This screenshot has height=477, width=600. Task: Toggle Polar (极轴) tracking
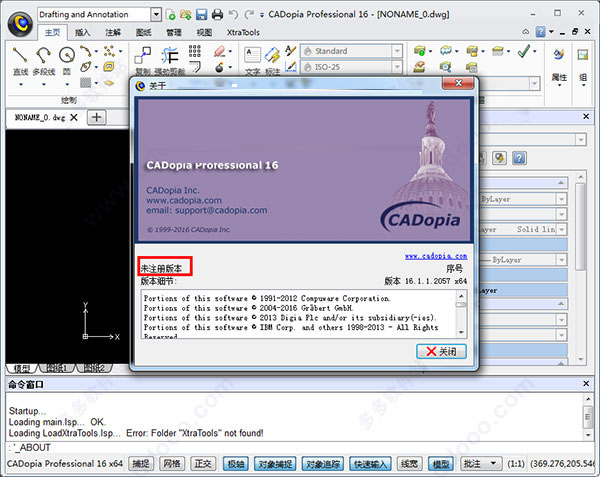click(236, 464)
